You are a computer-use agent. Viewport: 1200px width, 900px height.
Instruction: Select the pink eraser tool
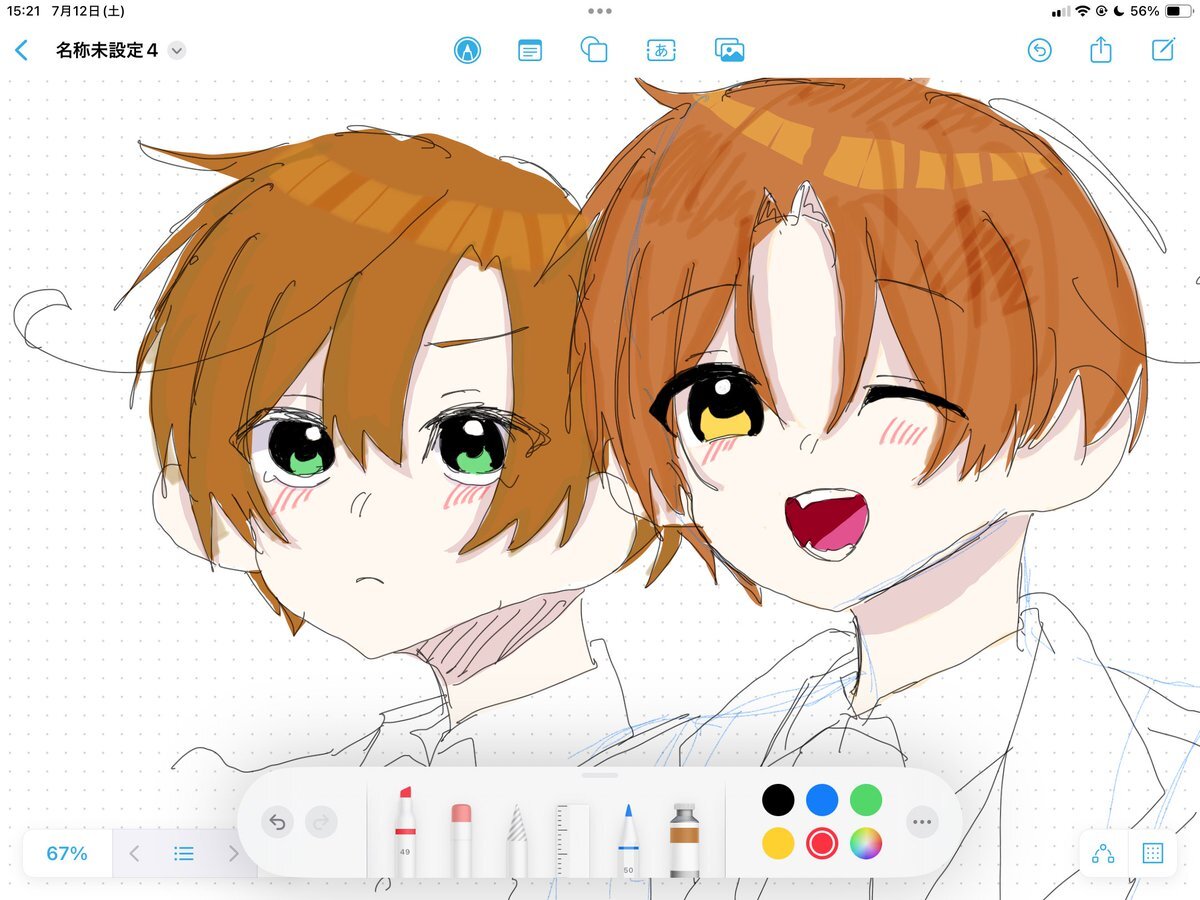(x=461, y=838)
